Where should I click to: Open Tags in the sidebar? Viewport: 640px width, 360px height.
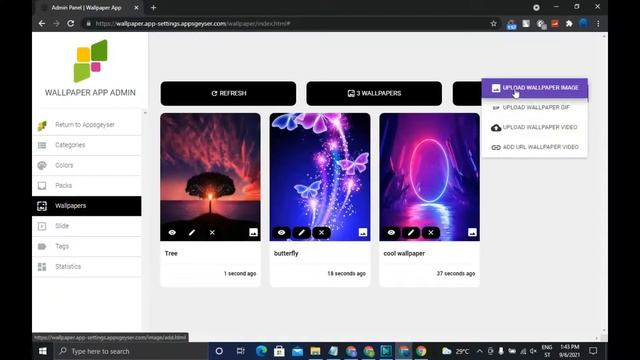[x=87, y=247]
